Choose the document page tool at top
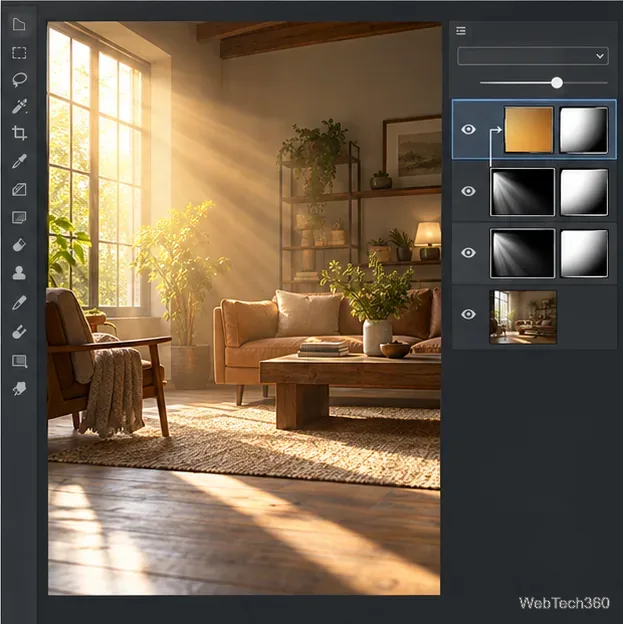The height and width of the screenshot is (624, 623). (19, 24)
